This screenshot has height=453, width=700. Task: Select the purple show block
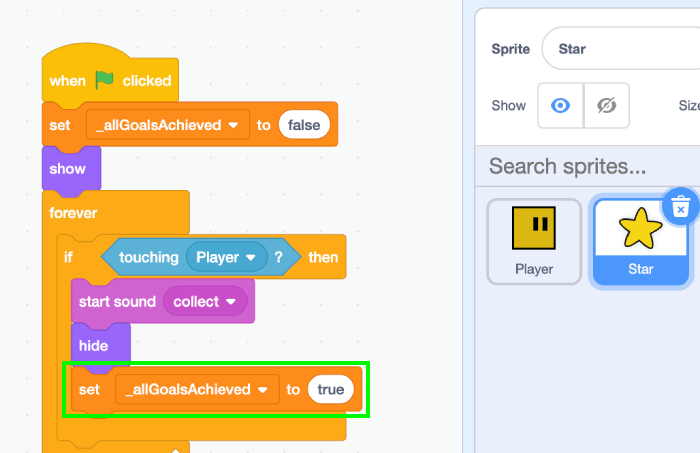coord(68,169)
